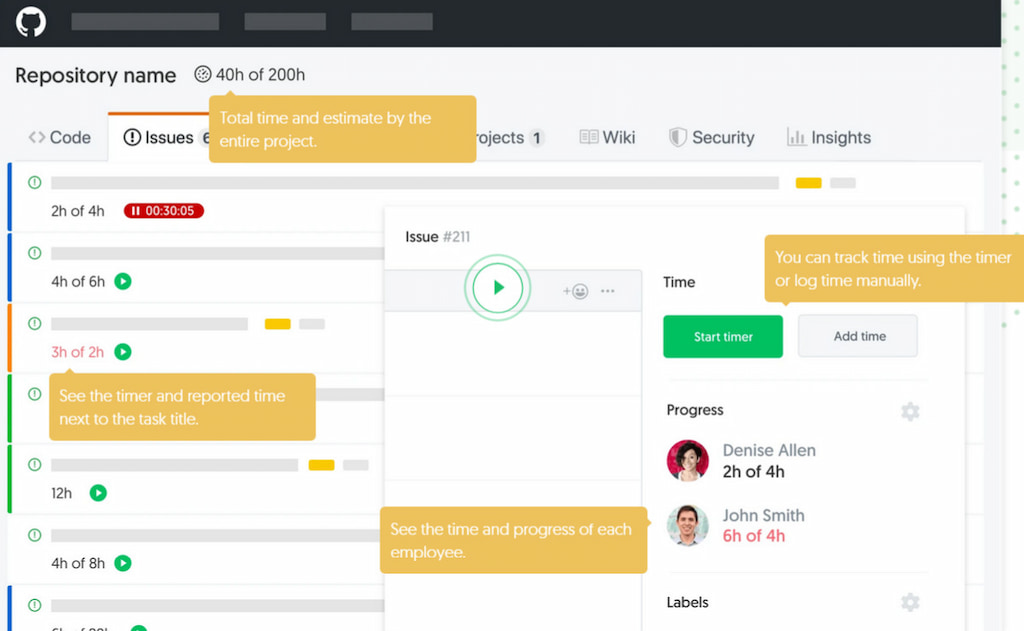Click the yellow progress segment on the top task bar
1024x631 pixels.
click(x=808, y=183)
